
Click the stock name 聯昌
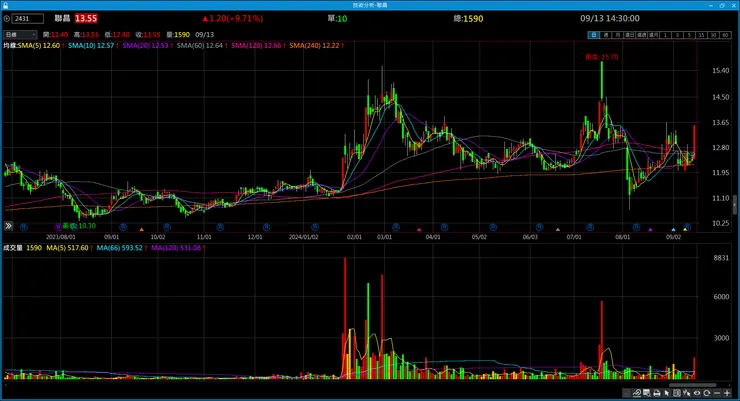[x=62, y=18]
